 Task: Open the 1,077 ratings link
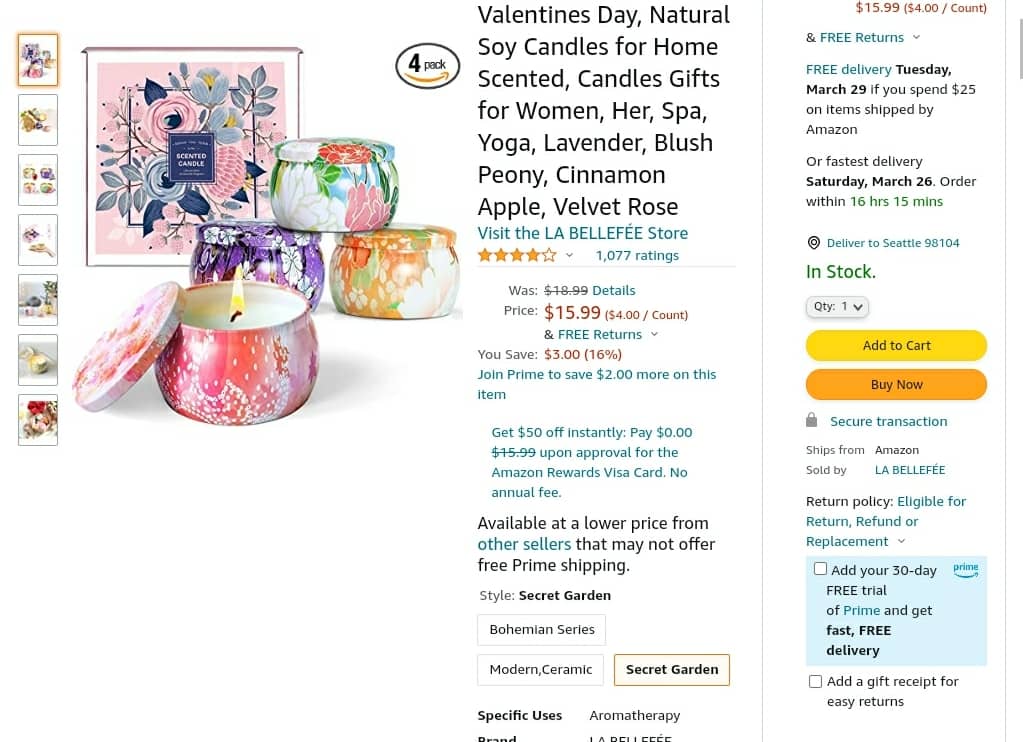(637, 255)
